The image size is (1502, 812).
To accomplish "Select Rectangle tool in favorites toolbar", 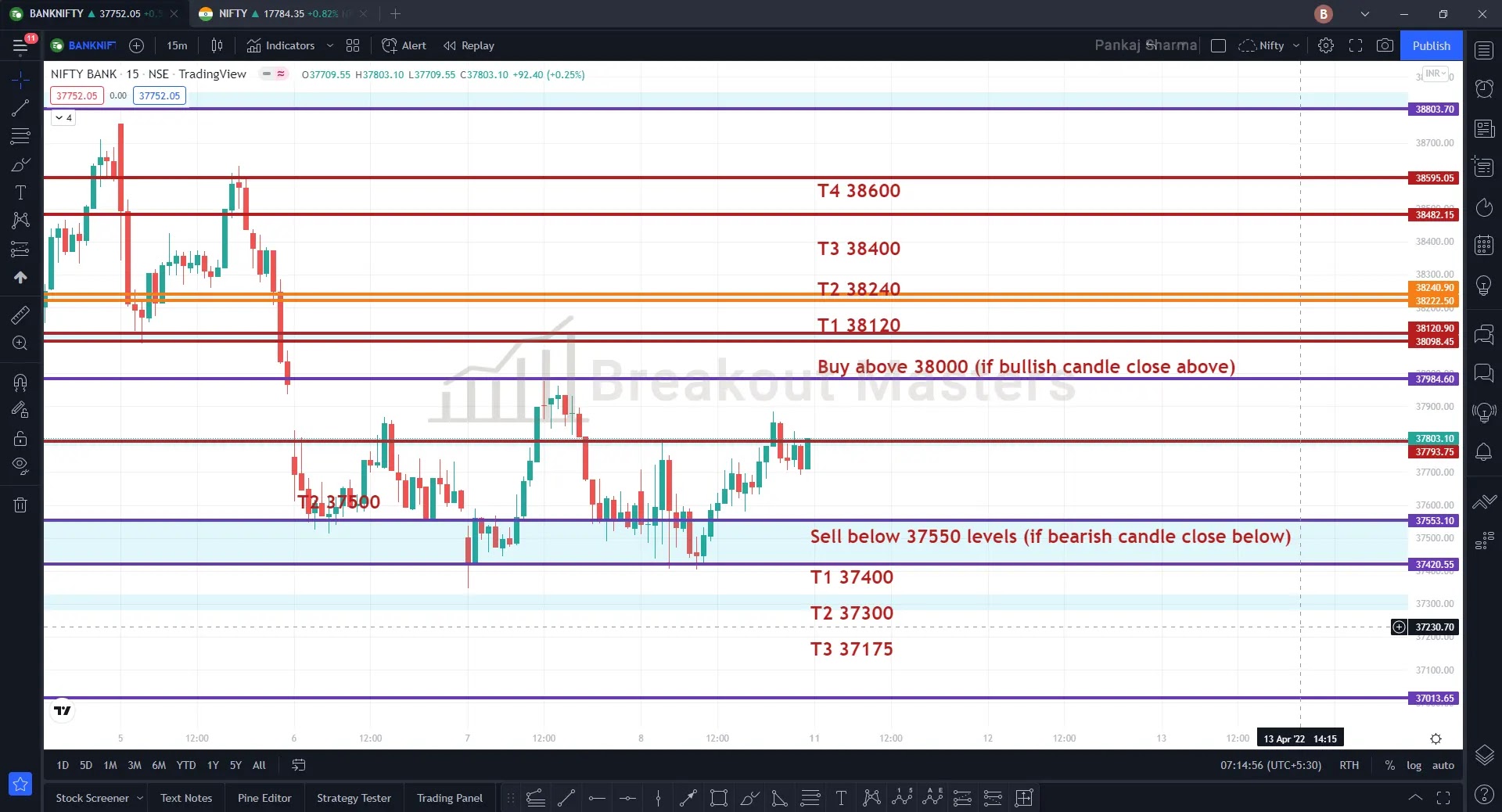I will point(718,798).
